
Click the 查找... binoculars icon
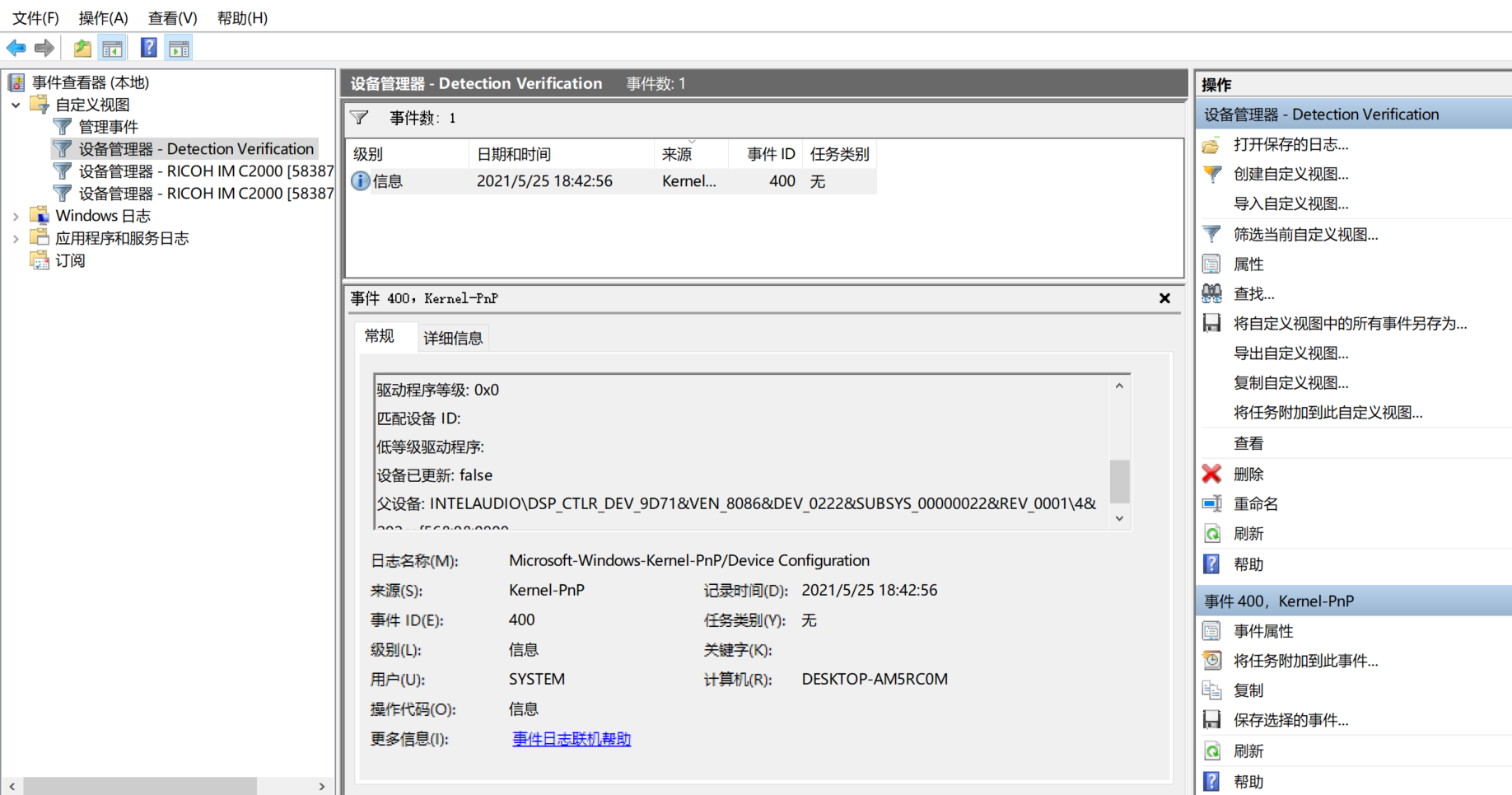(x=1211, y=293)
